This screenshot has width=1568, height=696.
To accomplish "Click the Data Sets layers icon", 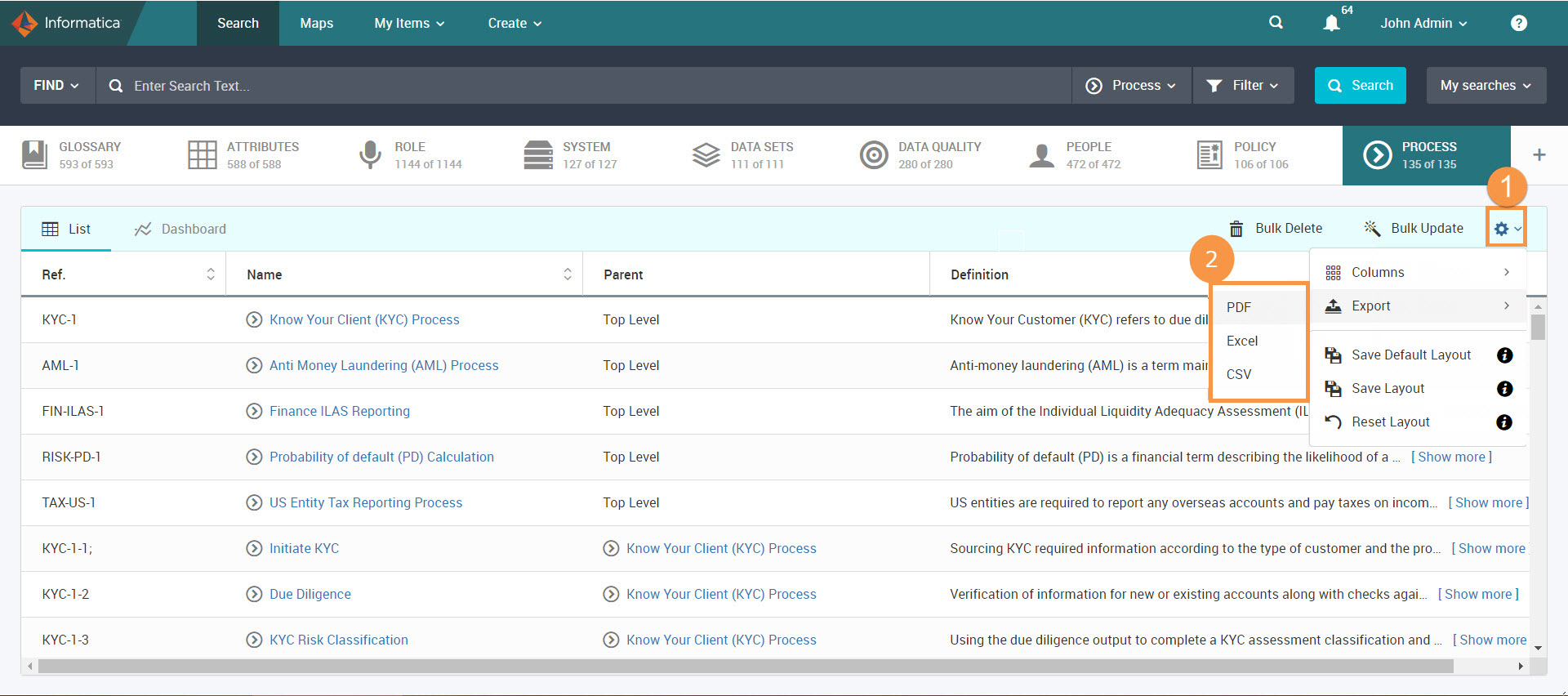I will click(x=706, y=154).
